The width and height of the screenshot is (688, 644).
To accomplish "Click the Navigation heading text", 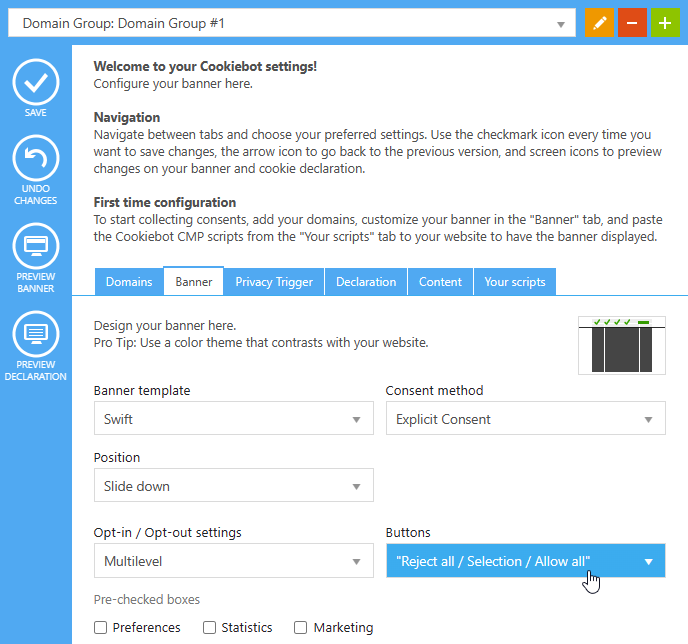I will tap(127, 117).
